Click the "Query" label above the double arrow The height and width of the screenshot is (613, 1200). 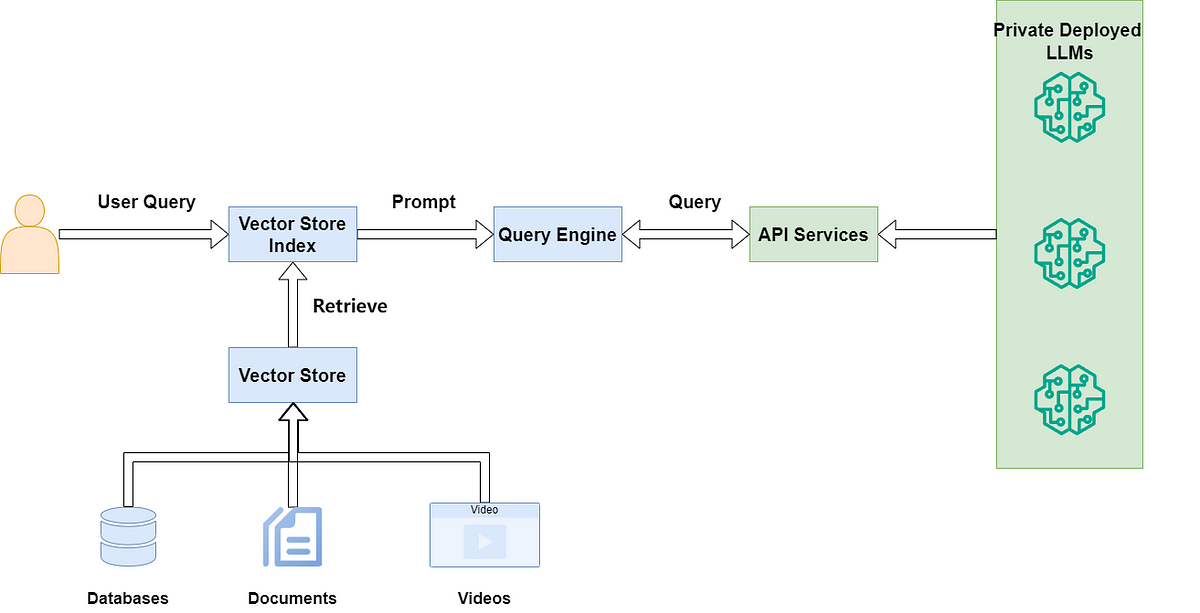point(694,202)
